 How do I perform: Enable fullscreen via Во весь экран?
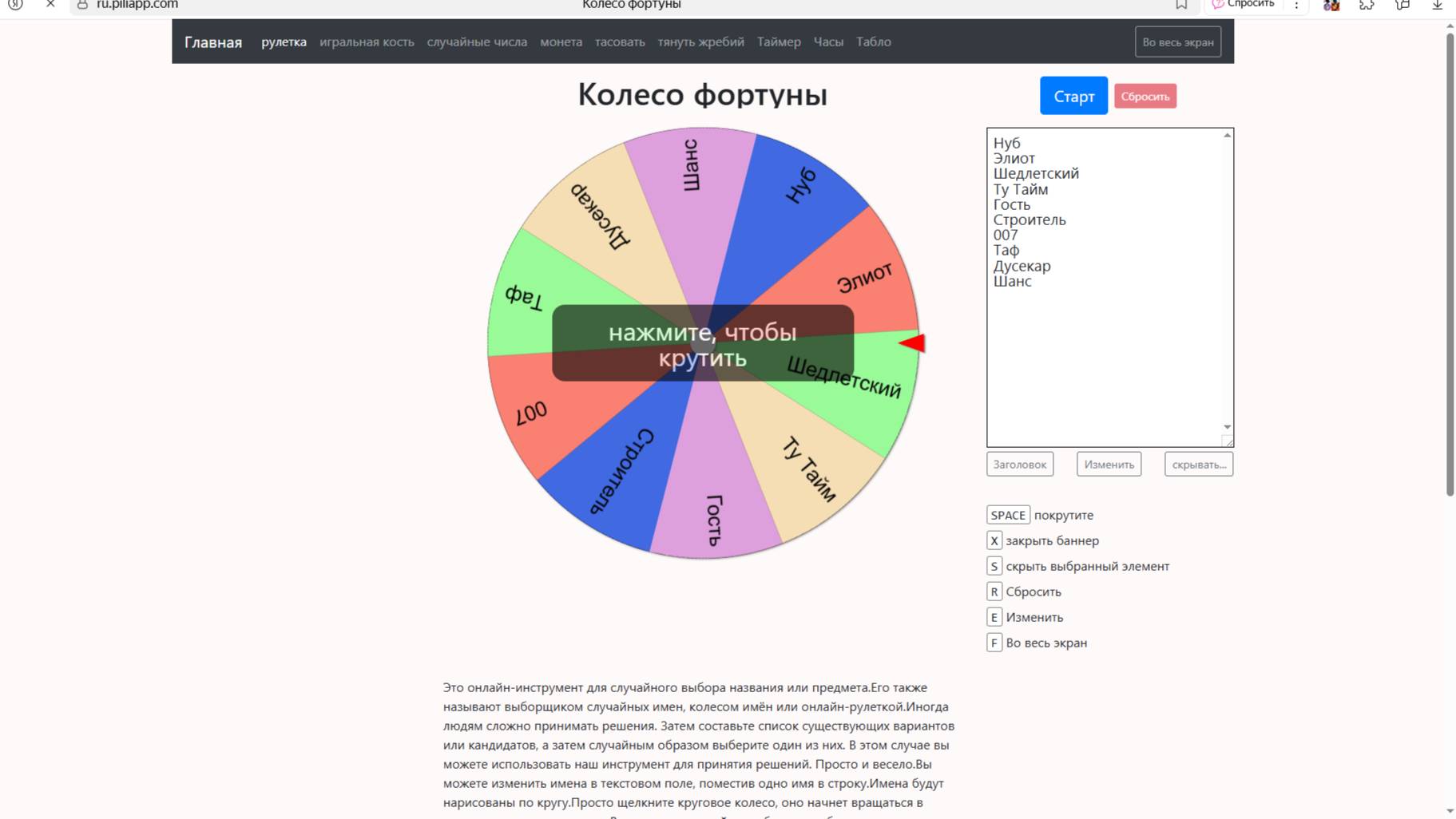click(x=1177, y=42)
